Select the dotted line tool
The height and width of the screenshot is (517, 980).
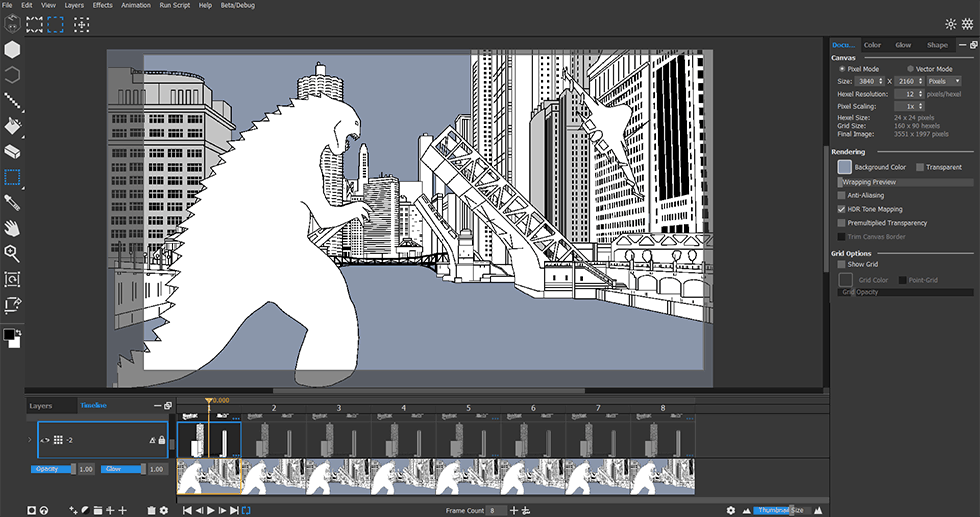pyautogui.click(x=12, y=101)
